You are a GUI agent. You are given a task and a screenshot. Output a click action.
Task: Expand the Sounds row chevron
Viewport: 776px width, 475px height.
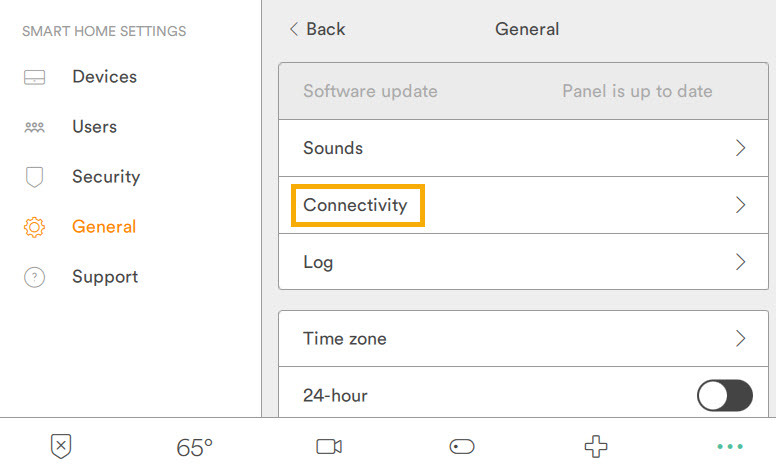(x=741, y=148)
